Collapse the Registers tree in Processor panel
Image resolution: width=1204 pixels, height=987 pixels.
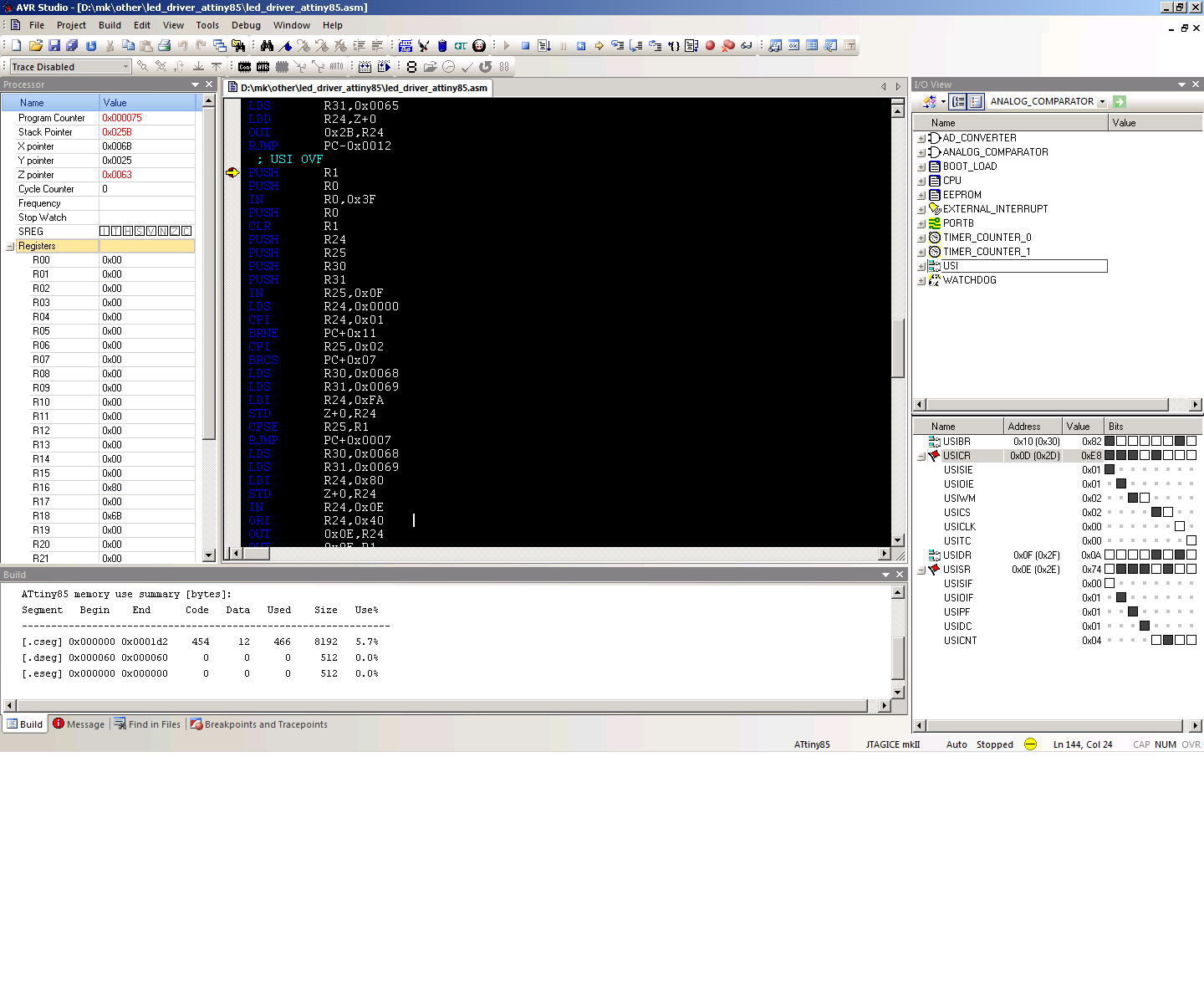click(10, 247)
